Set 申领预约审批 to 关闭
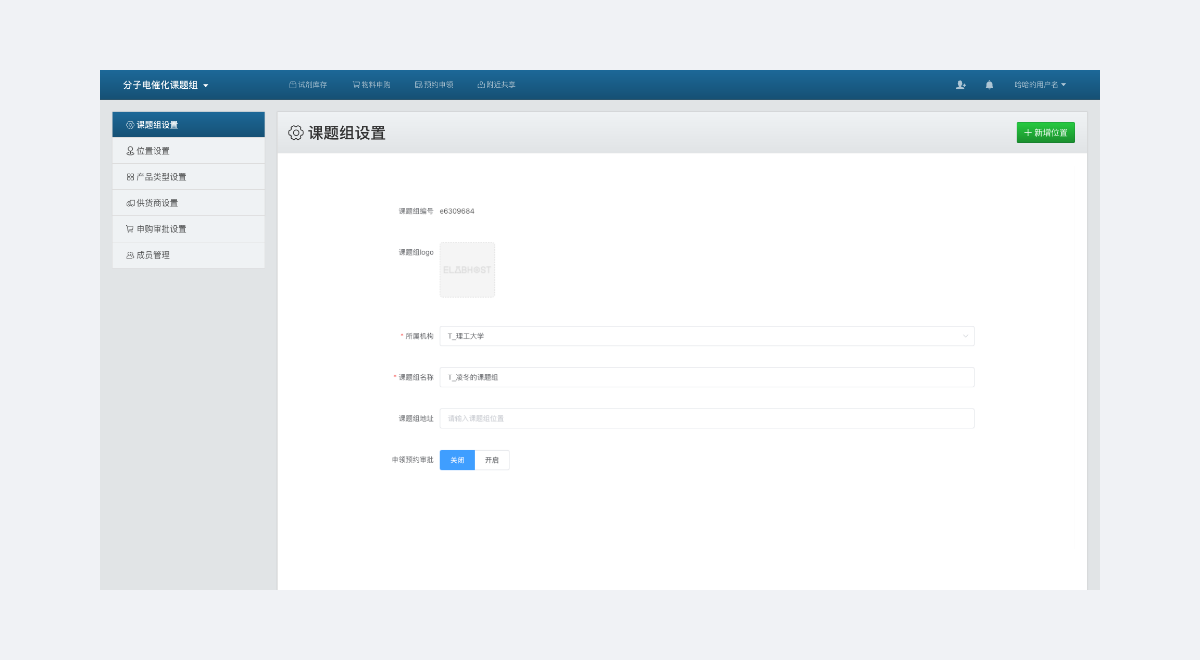 click(x=457, y=460)
